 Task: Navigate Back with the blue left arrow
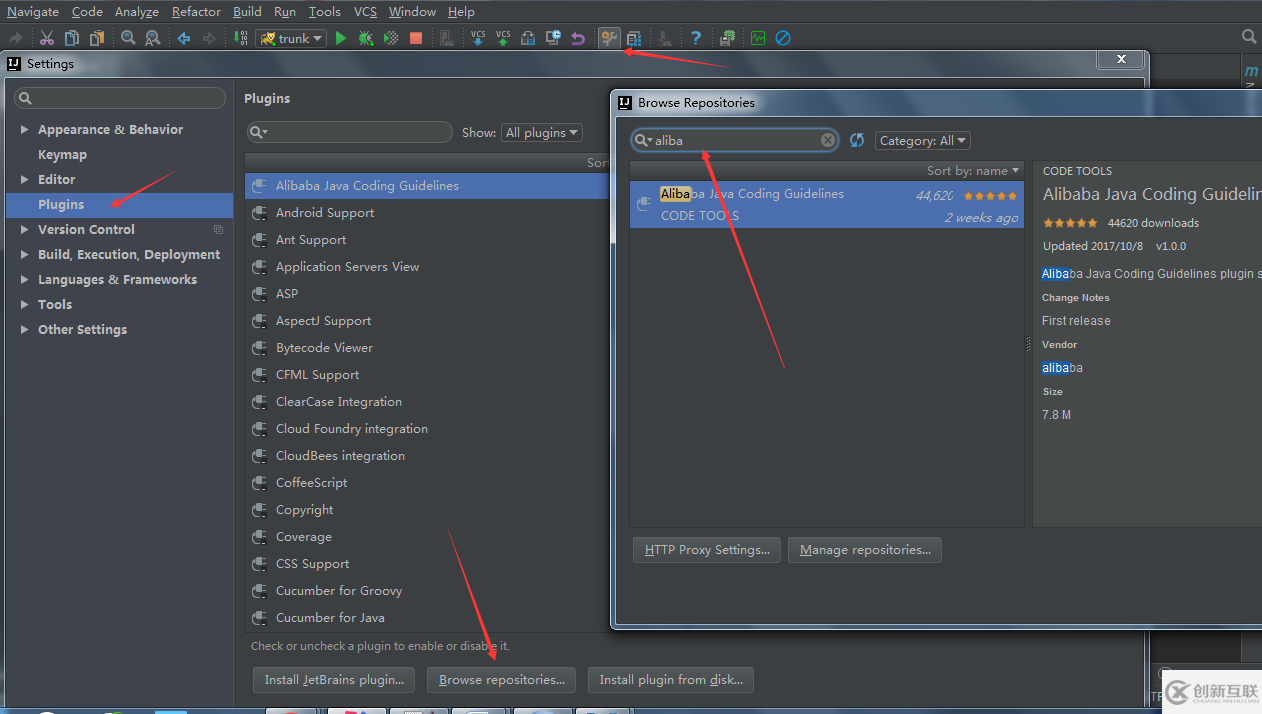coord(184,38)
